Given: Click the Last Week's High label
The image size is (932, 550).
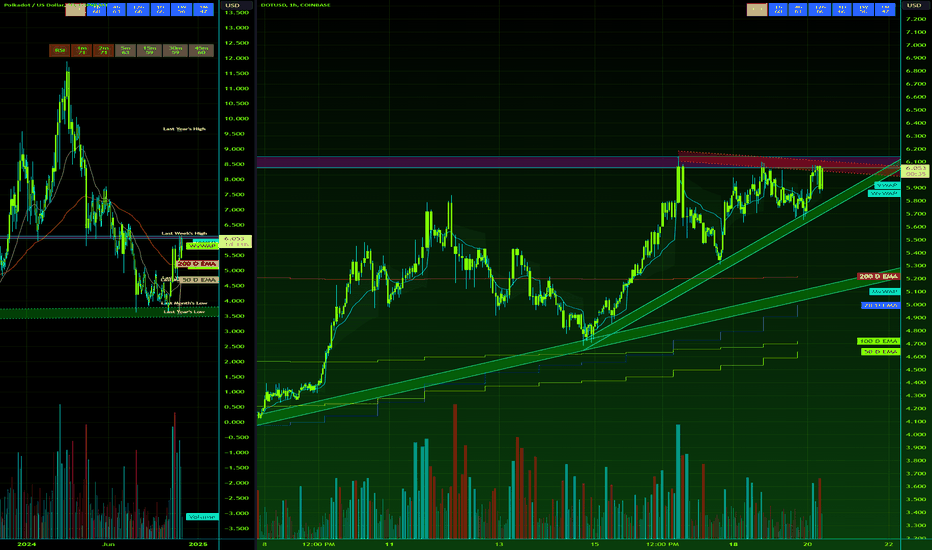Looking at the screenshot, I should [x=184, y=234].
